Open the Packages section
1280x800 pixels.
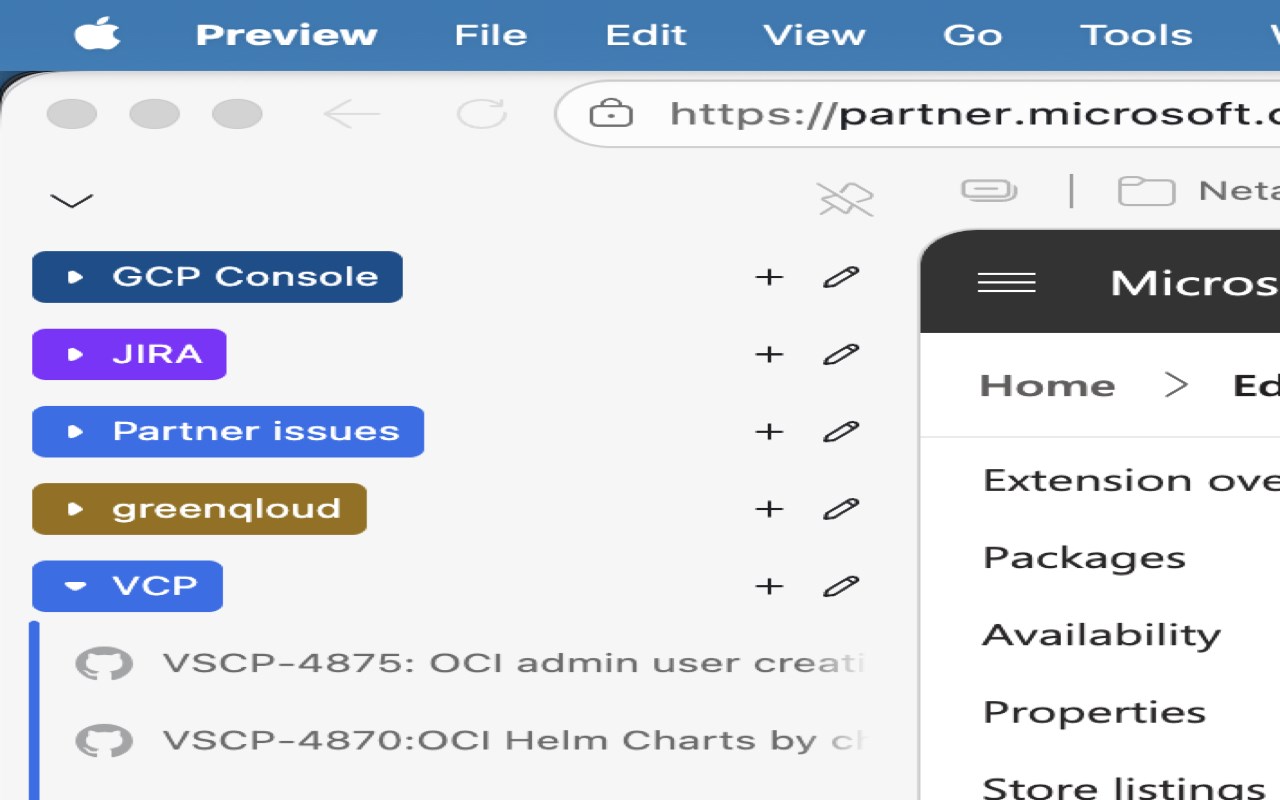(1084, 558)
